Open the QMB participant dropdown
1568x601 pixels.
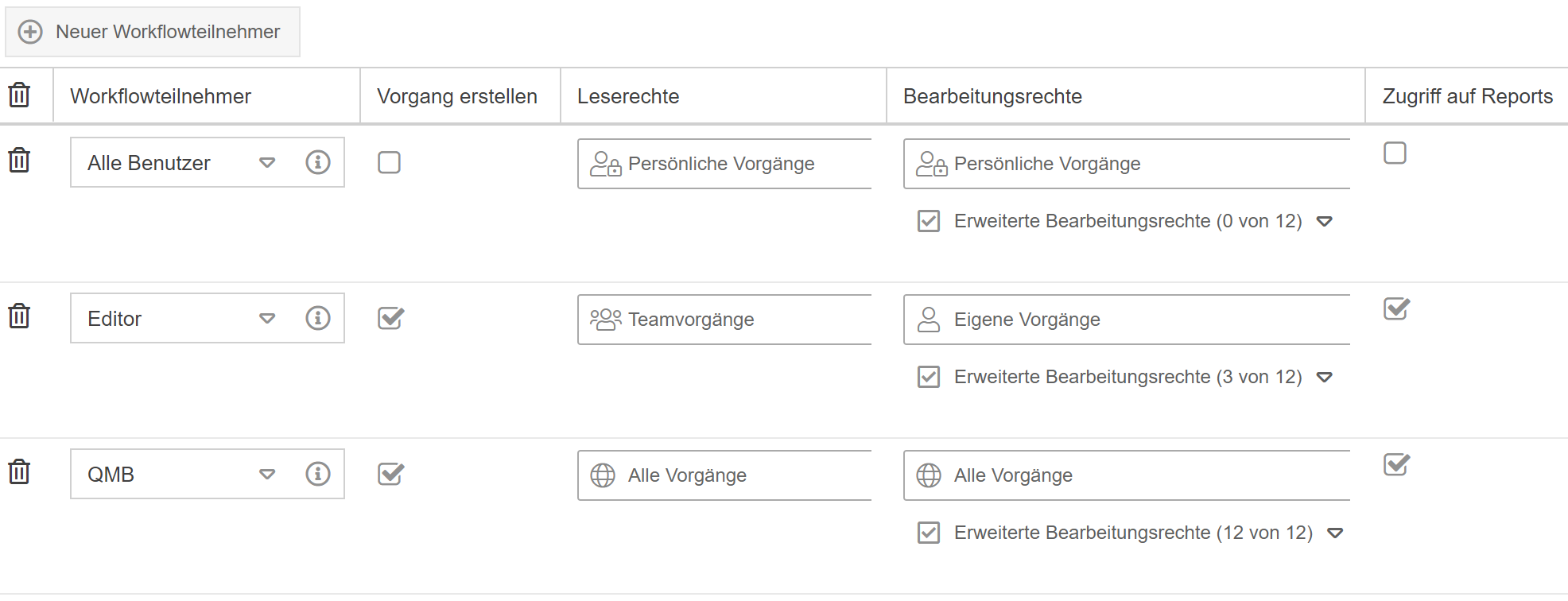coord(267,475)
